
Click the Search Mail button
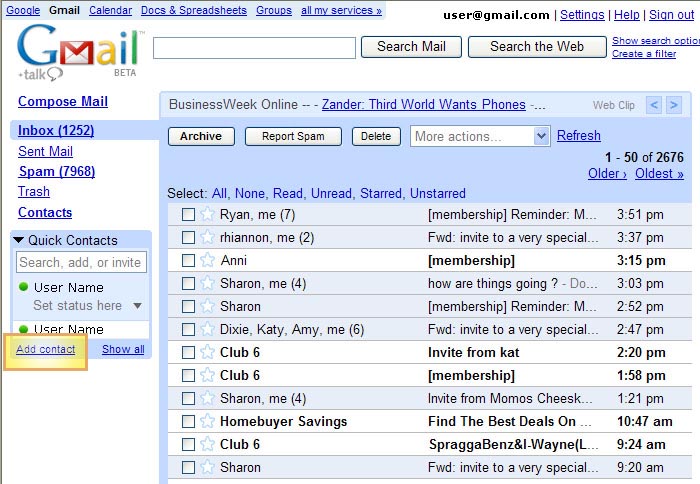click(411, 46)
